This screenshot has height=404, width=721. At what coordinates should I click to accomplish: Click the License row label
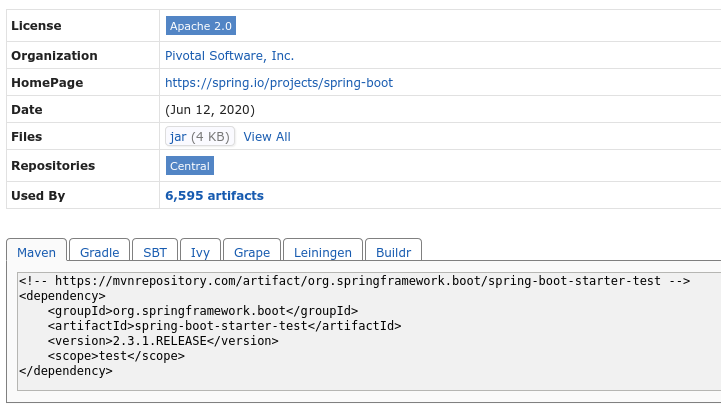point(36,26)
